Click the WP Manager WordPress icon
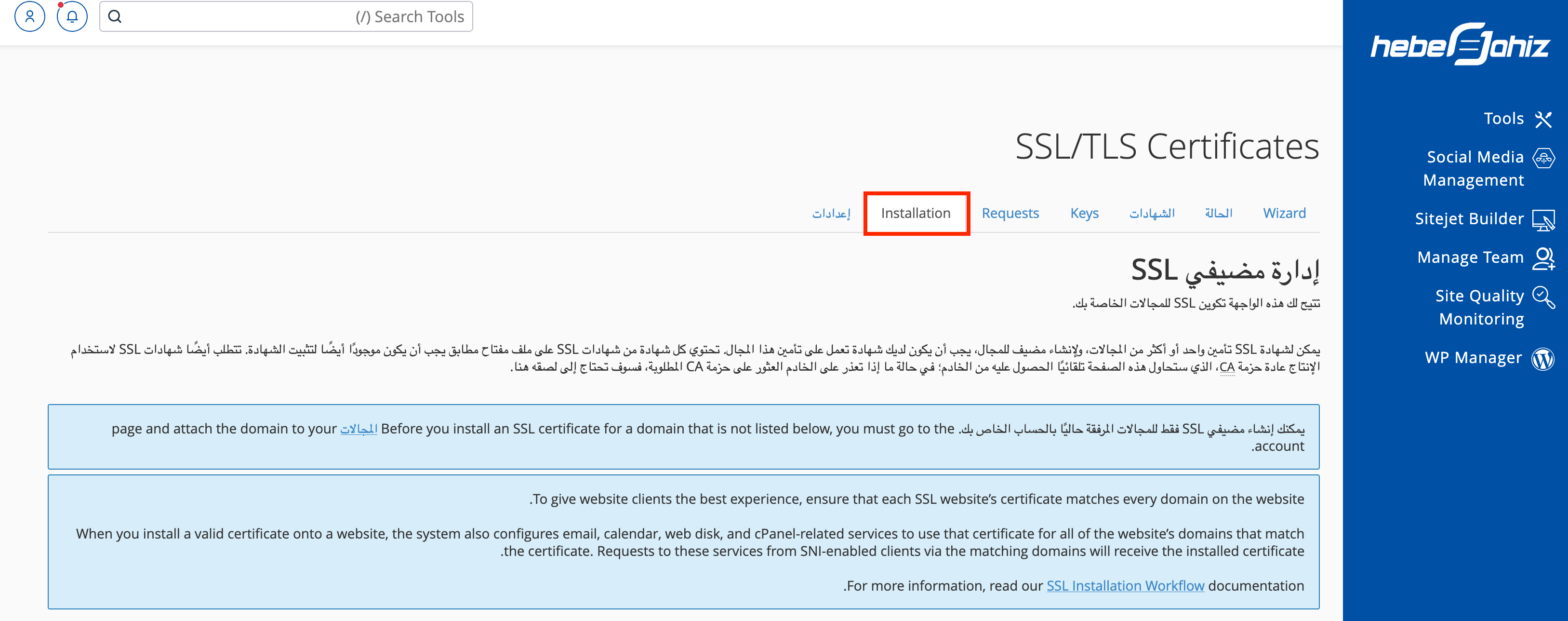 (x=1543, y=359)
